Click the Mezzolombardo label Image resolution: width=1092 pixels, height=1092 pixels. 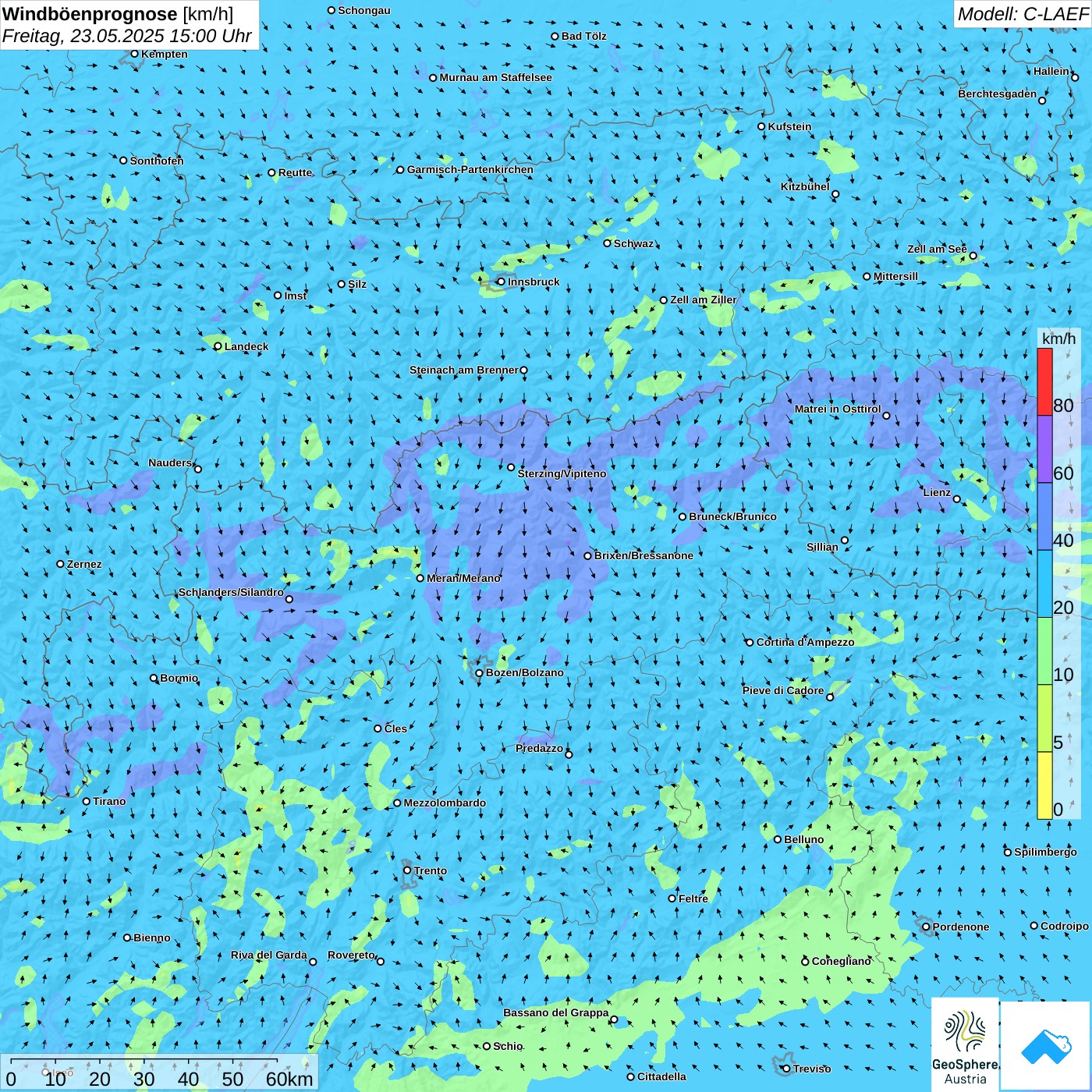pos(445,803)
